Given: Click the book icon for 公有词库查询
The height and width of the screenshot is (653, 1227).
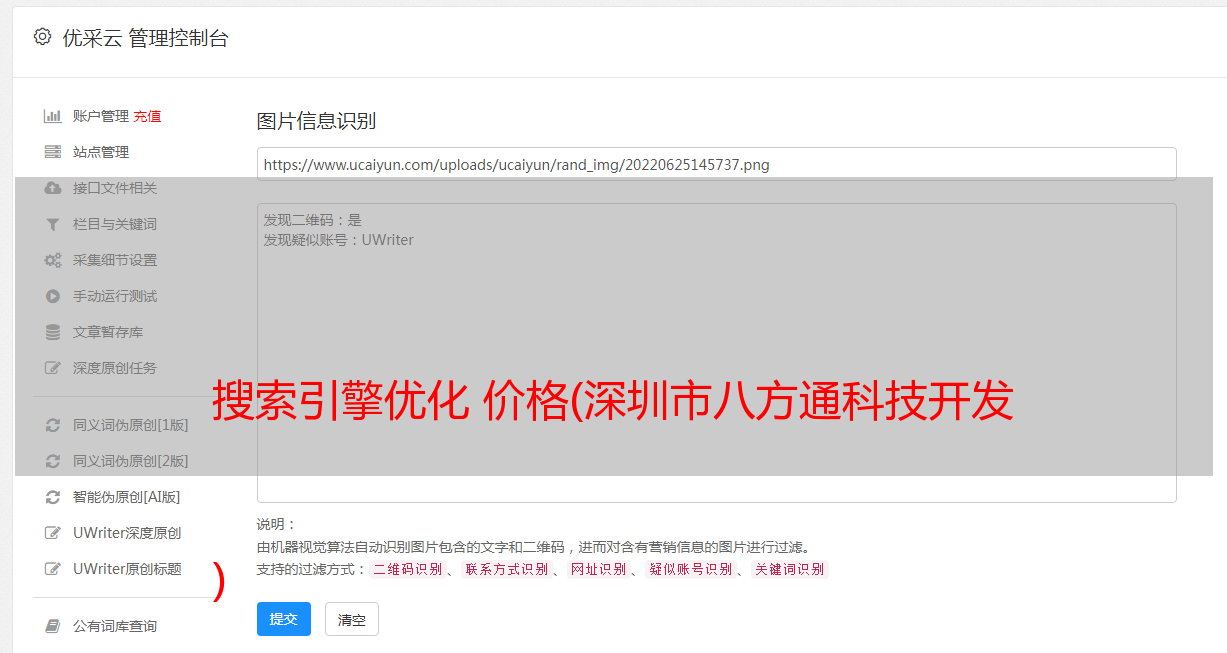Looking at the screenshot, I should (x=53, y=626).
